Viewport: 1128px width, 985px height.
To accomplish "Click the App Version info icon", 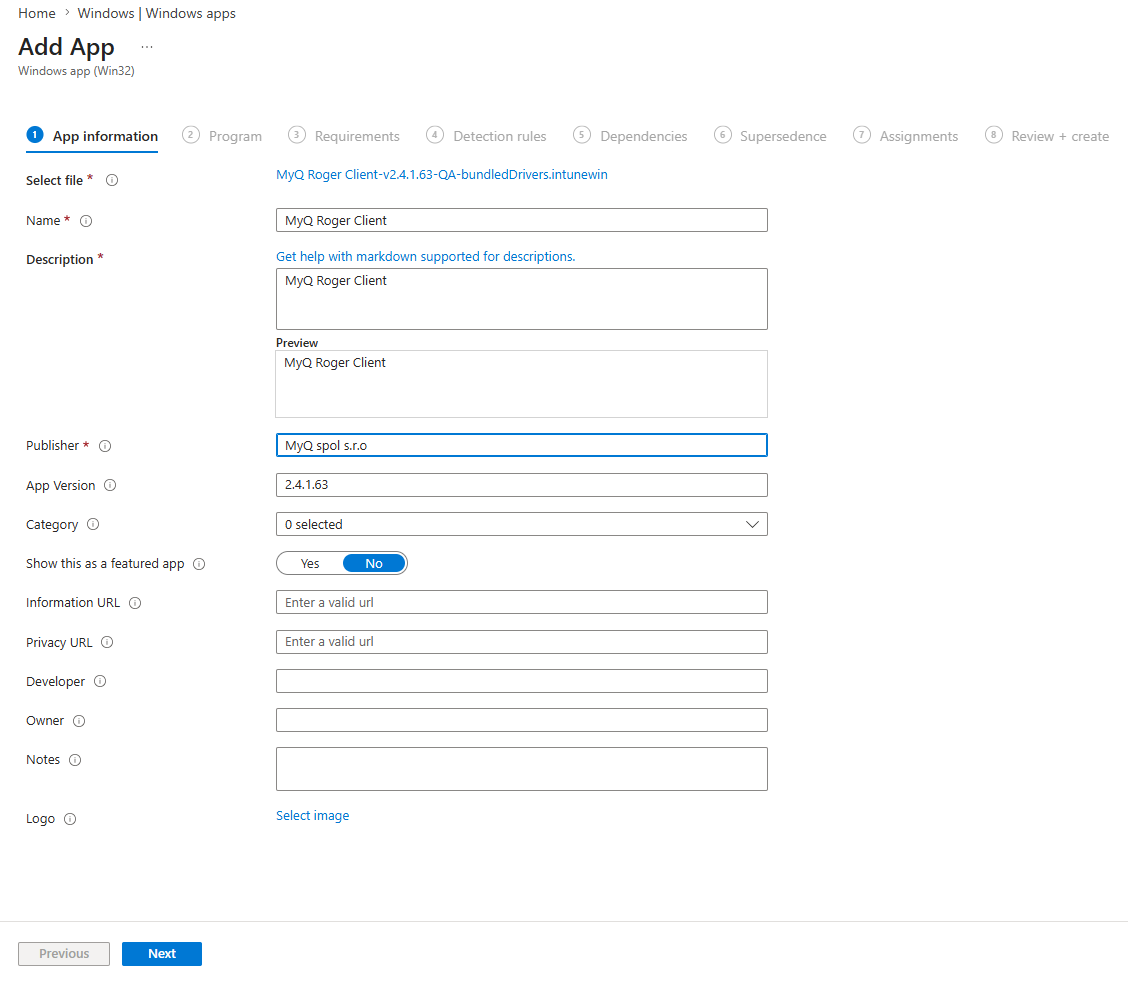I will point(110,486).
